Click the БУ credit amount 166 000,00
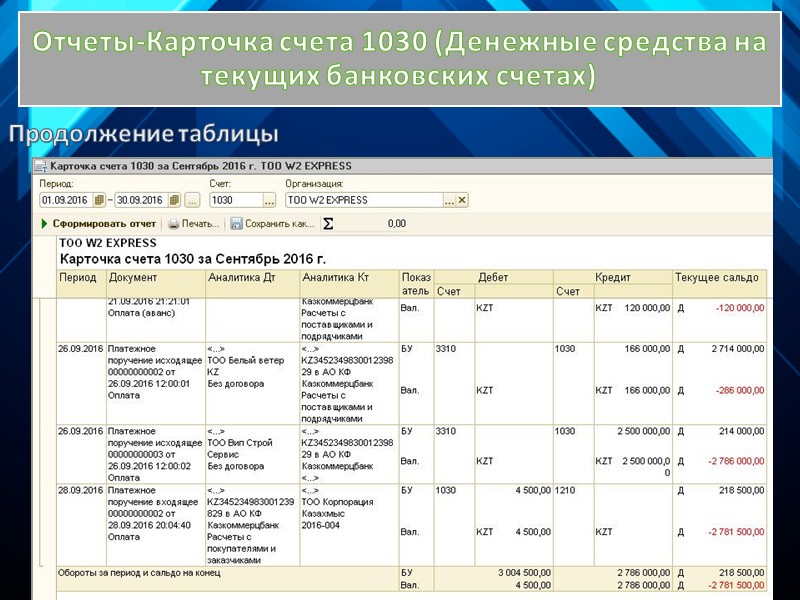This screenshot has height=600, width=800. pos(647,349)
